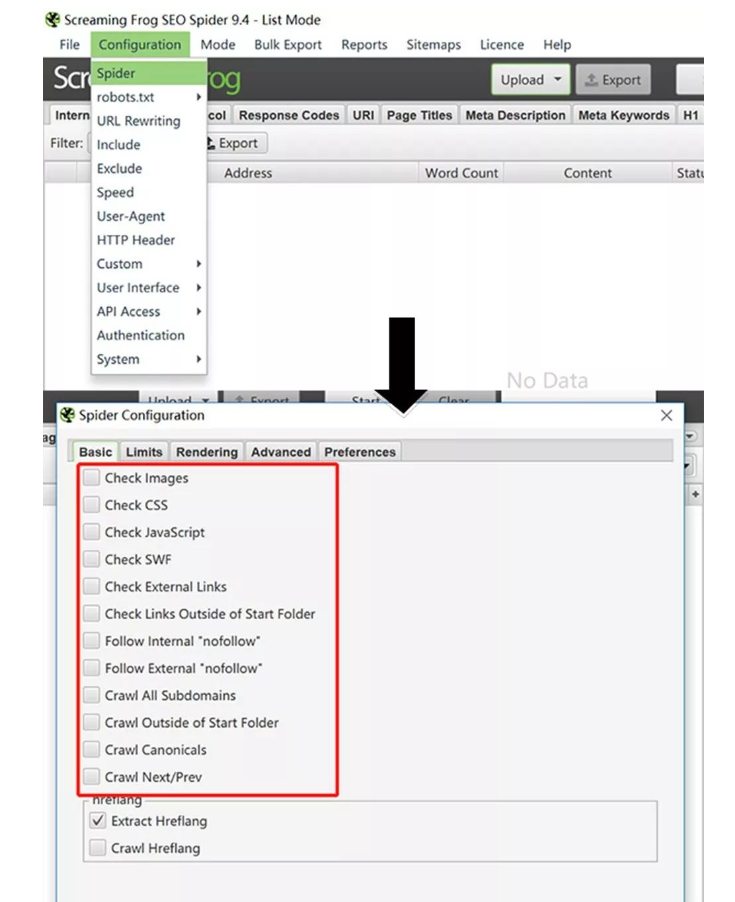Enable Crawl Hreflang checkbox
The image size is (735, 902).
[97, 848]
